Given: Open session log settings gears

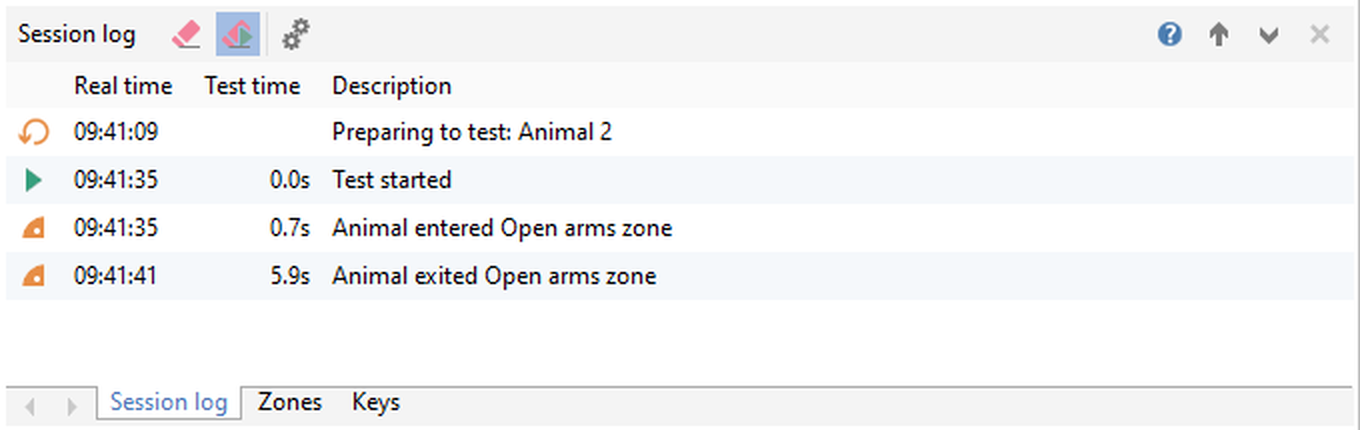Looking at the screenshot, I should [x=295, y=35].
